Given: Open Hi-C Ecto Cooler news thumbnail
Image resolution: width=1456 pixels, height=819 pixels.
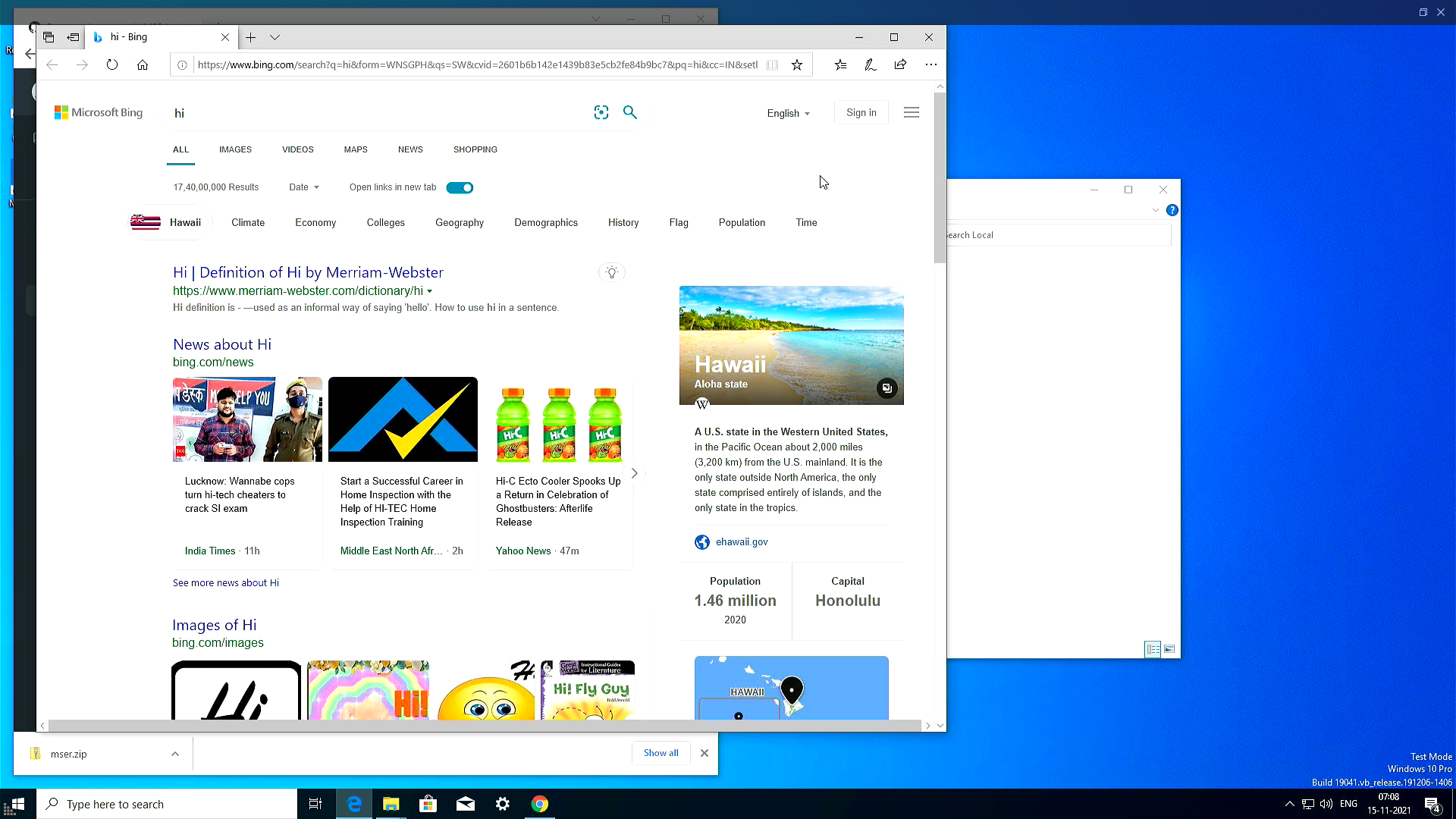Looking at the screenshot, I should [x=559, y=419].
